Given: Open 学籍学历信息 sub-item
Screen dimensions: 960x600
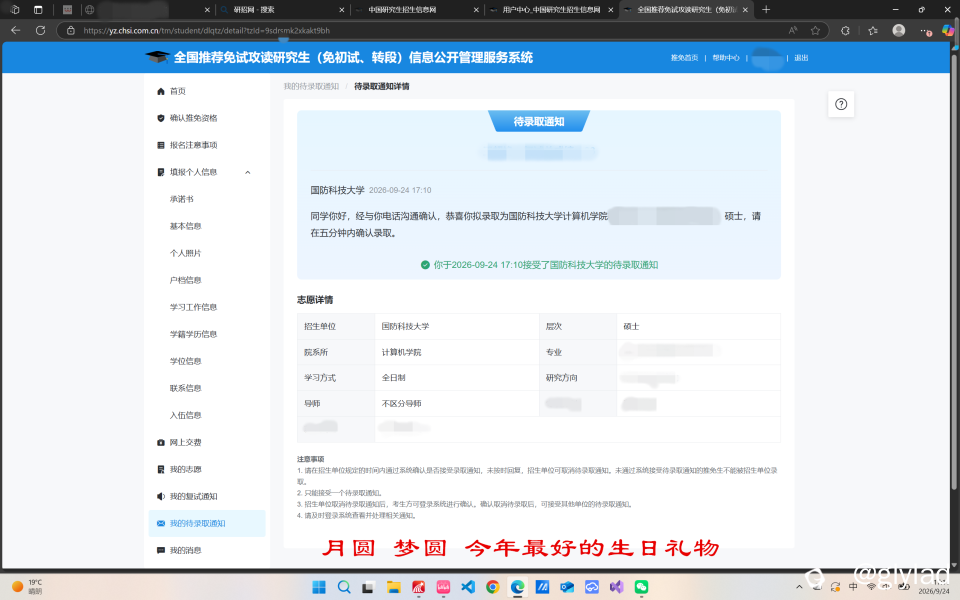Looking at the screenshot, I should tap(193, 334).
